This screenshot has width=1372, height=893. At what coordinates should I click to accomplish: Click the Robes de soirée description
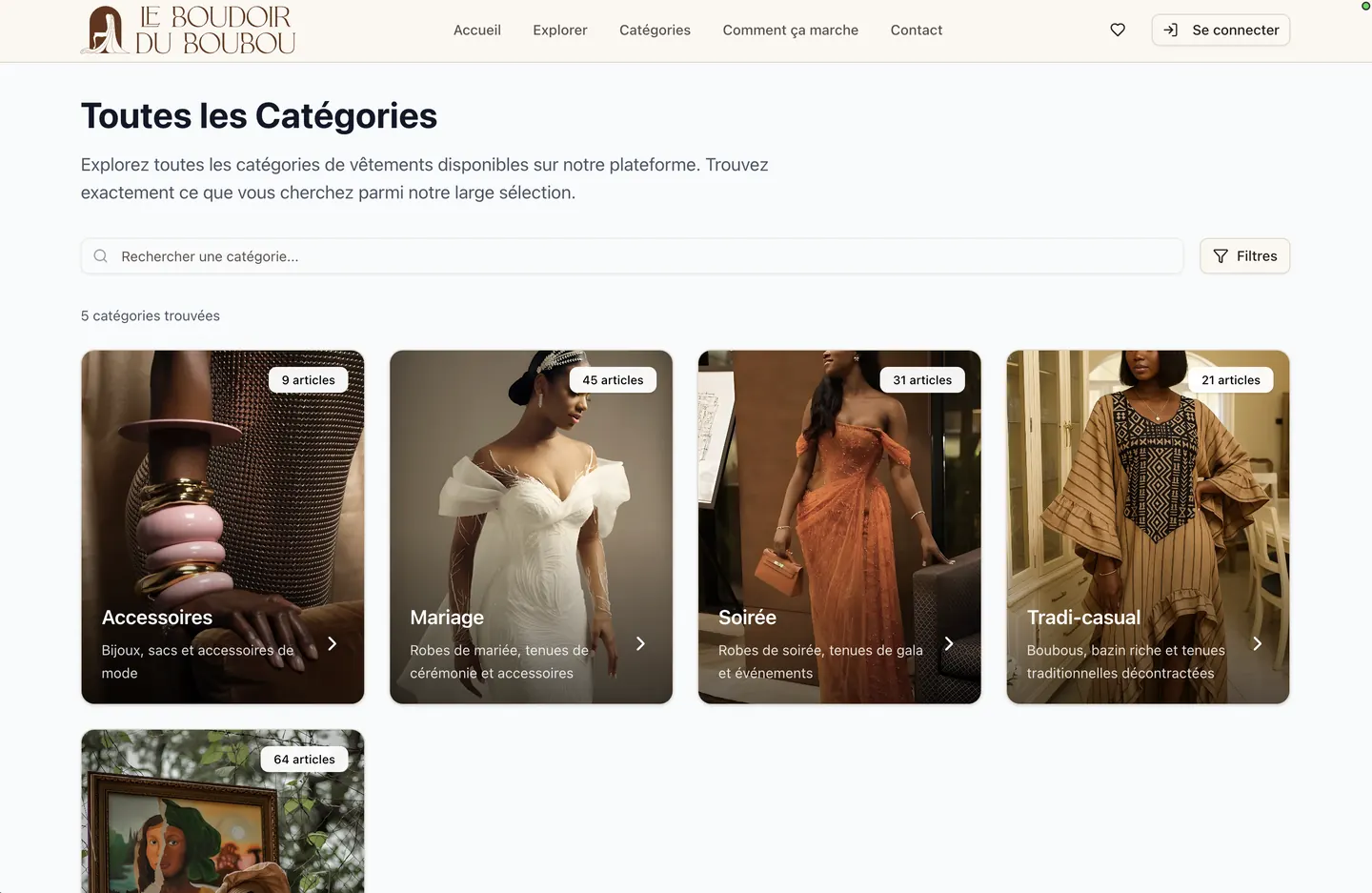click(820, 661)
